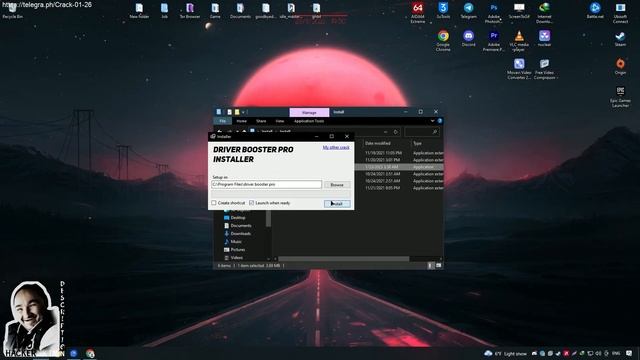This screenshot has width=640, height=360.
Task: Open the Game desktop icon
Action: point(215,11)
